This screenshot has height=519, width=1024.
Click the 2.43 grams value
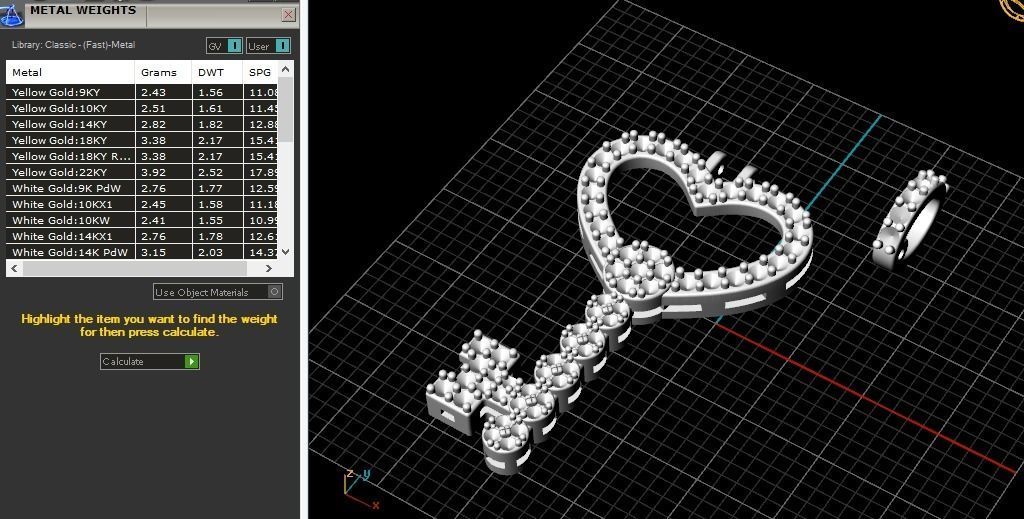[153, 93]
